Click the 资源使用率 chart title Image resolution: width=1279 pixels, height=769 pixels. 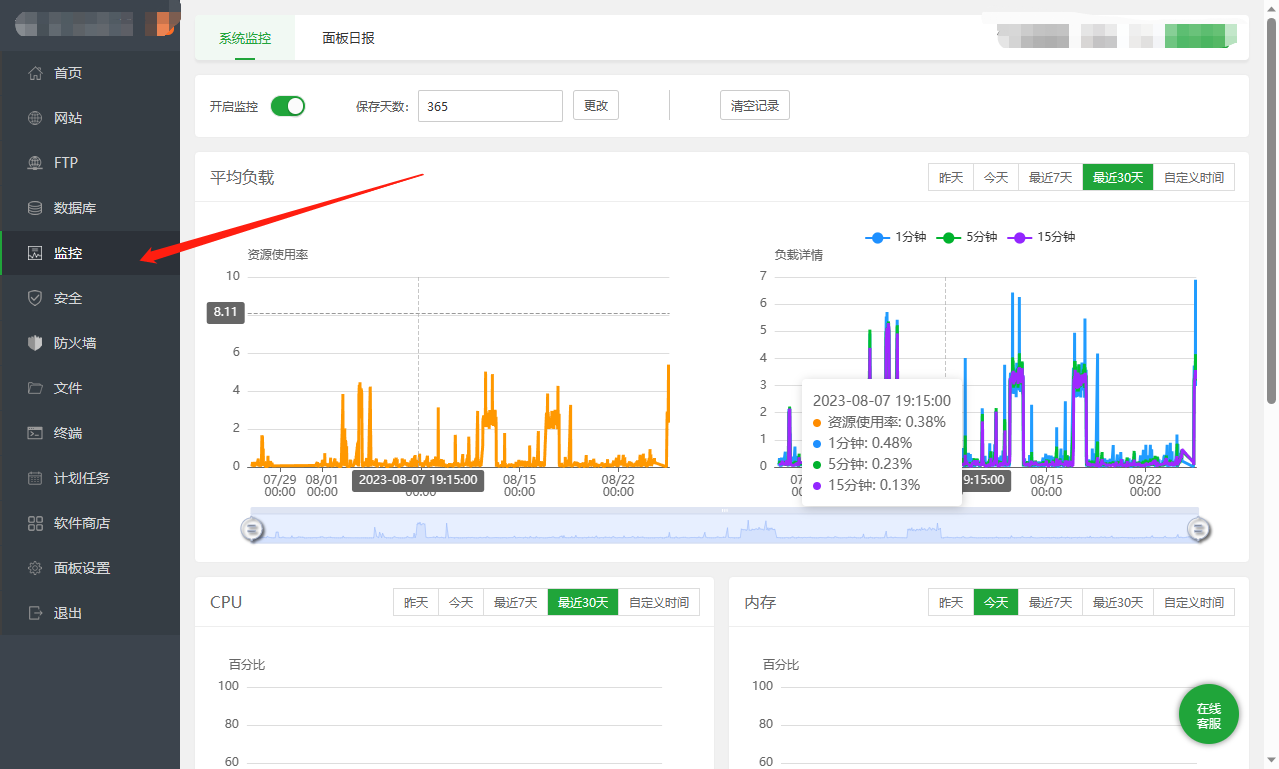click(x=278, y=255)
